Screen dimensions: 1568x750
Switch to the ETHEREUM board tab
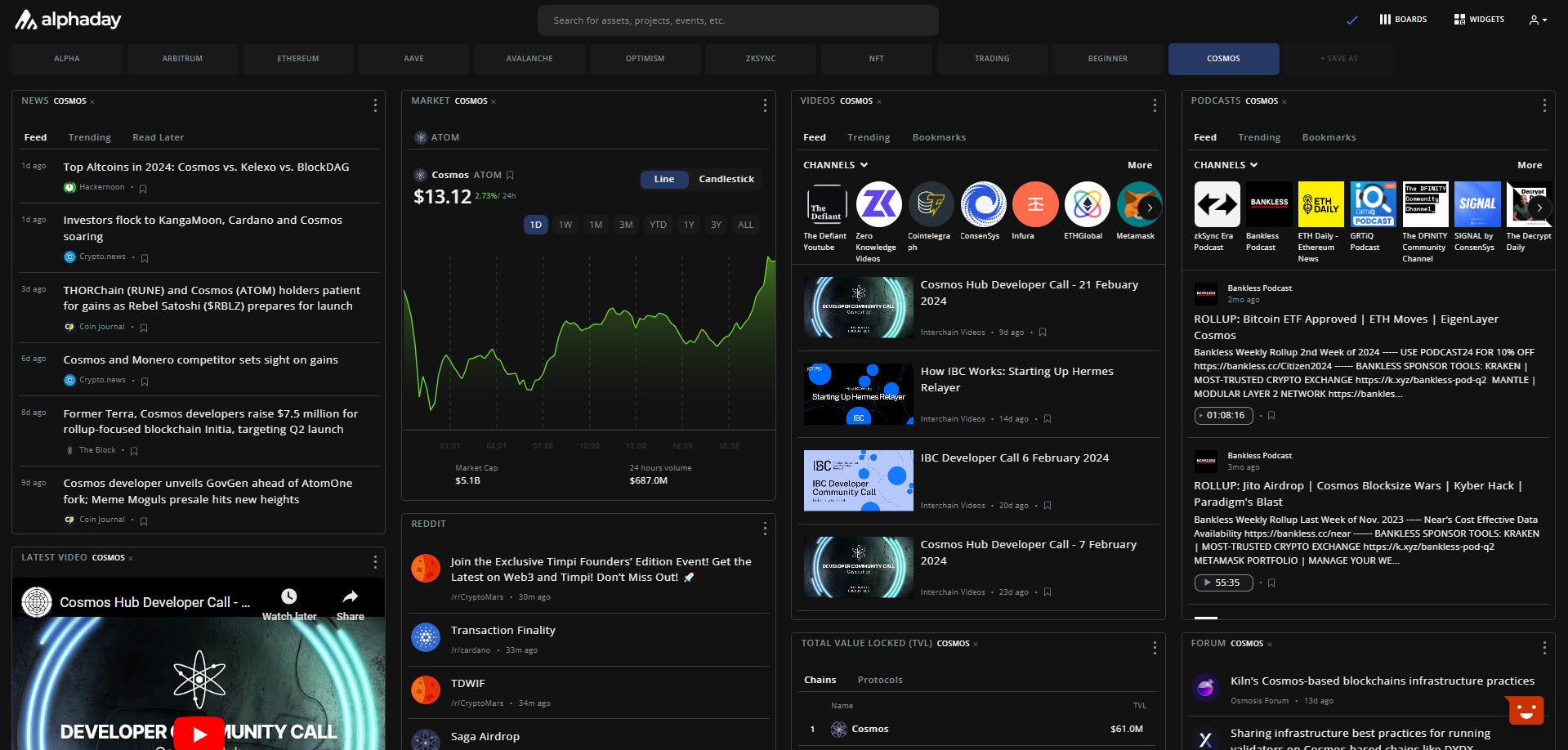pos(298,59)
